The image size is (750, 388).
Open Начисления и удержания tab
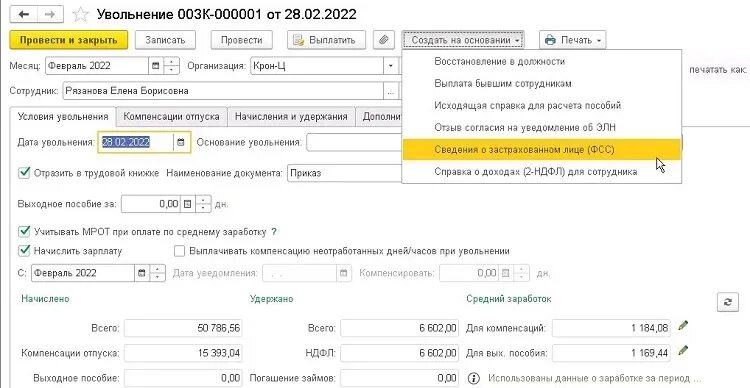coord(291,117)
